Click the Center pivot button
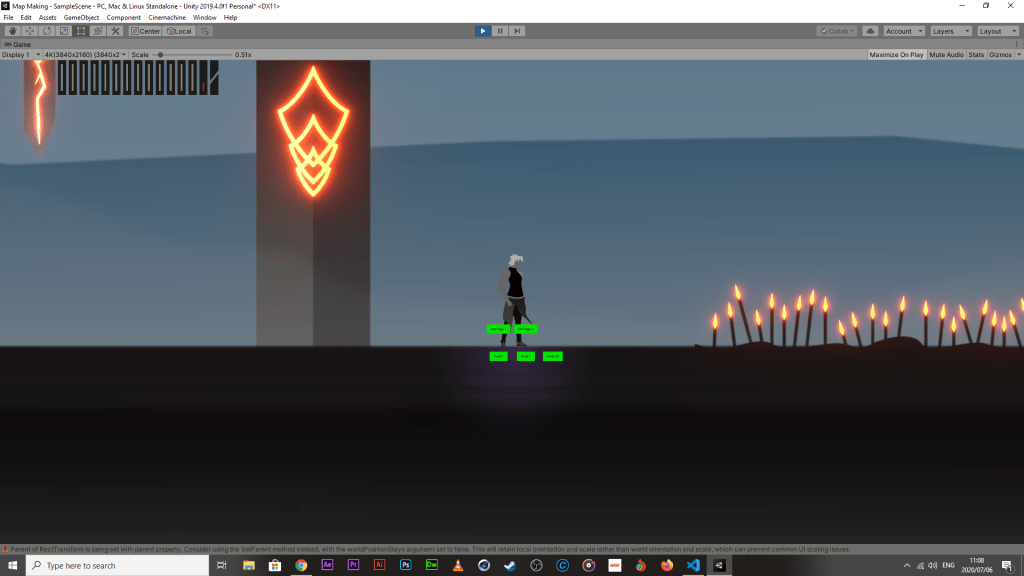 (146, 31)
